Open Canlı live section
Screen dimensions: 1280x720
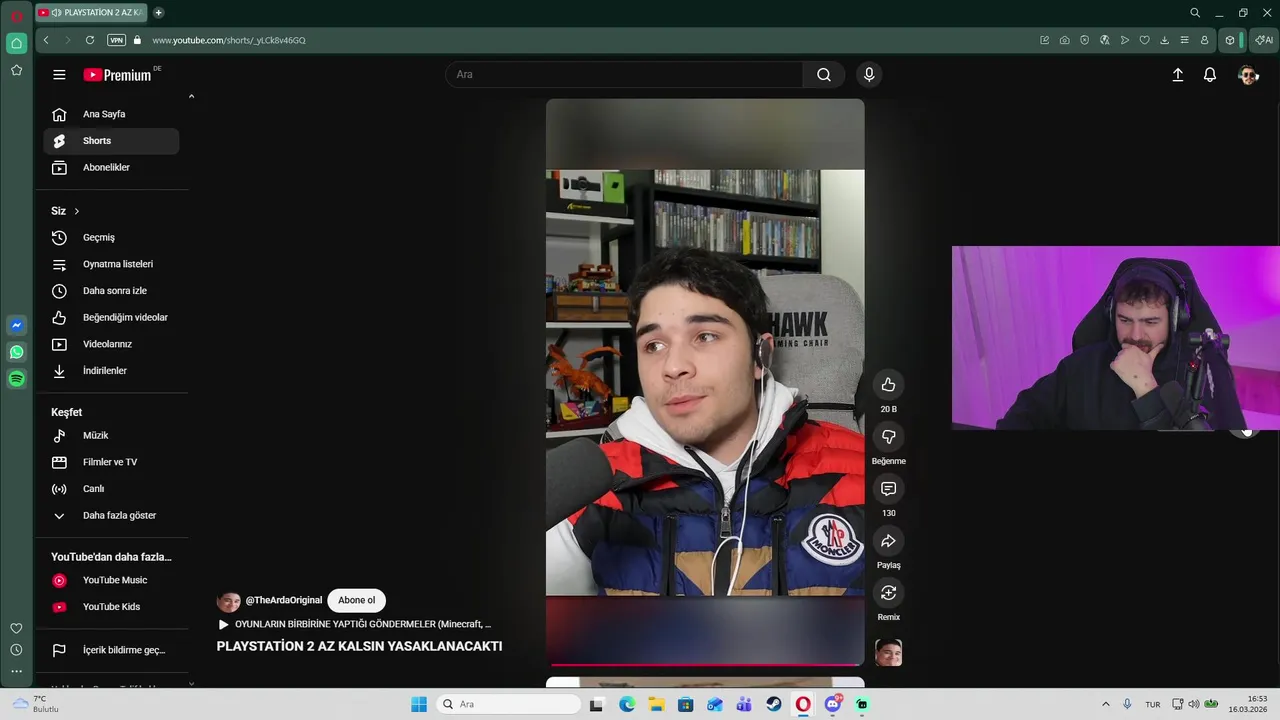click(111, 489)
